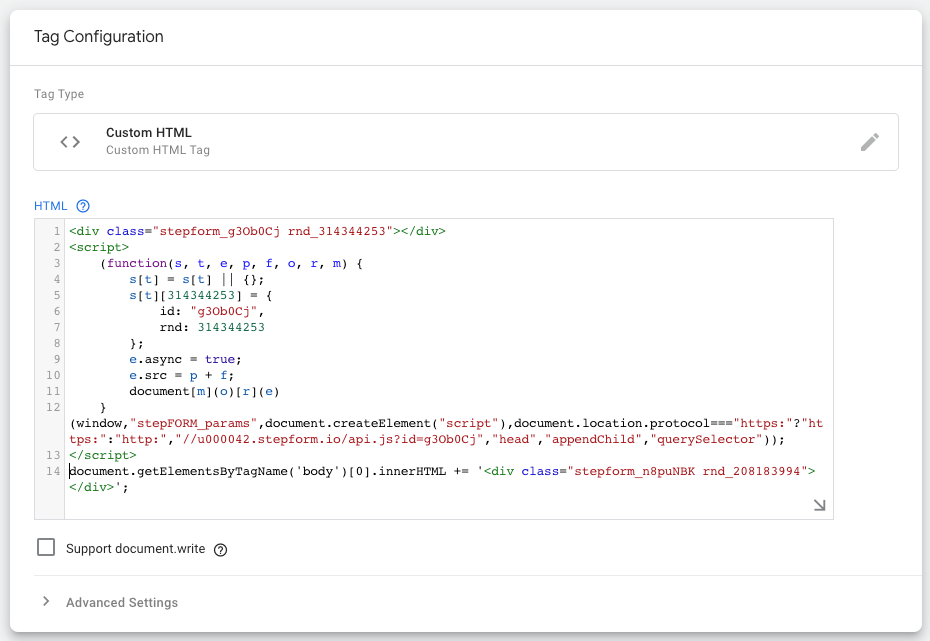Image resolution: width=930 pixels, height=641 pixels.
Task: Expand the Advanced Settings chevron
Action: coord(46,601)
